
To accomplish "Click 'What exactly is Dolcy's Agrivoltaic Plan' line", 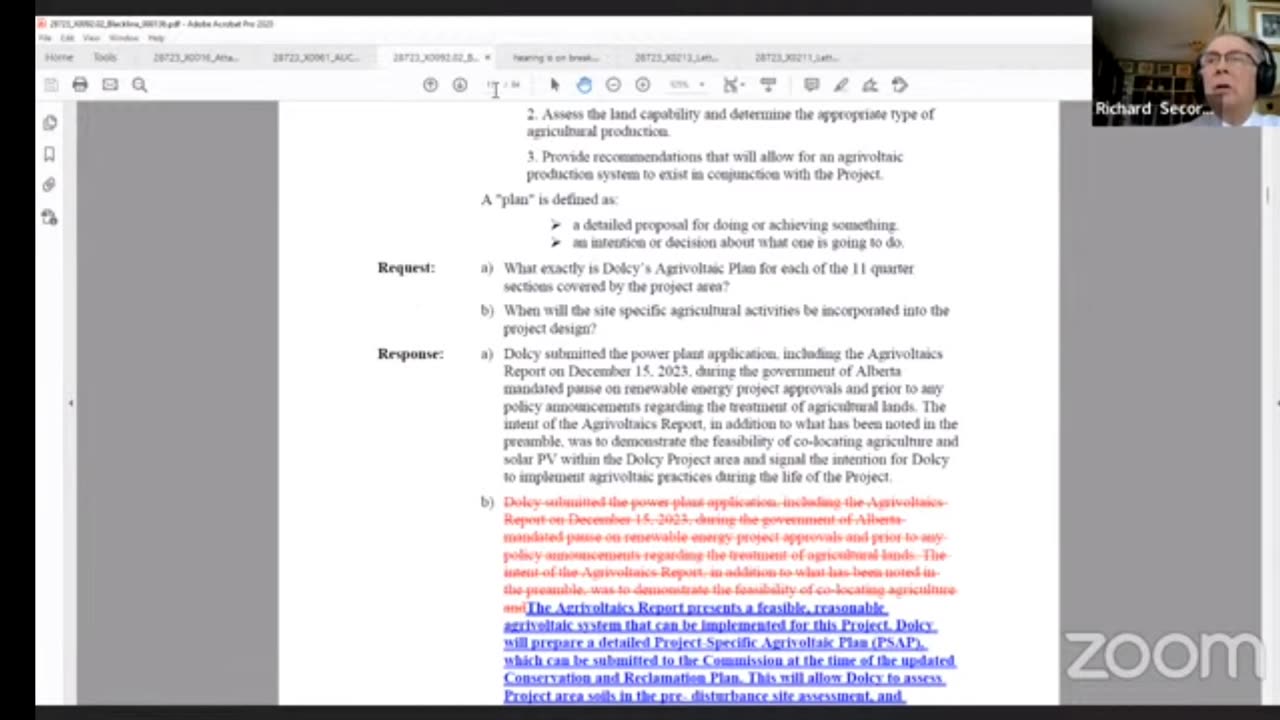I will tap(709, 269).
